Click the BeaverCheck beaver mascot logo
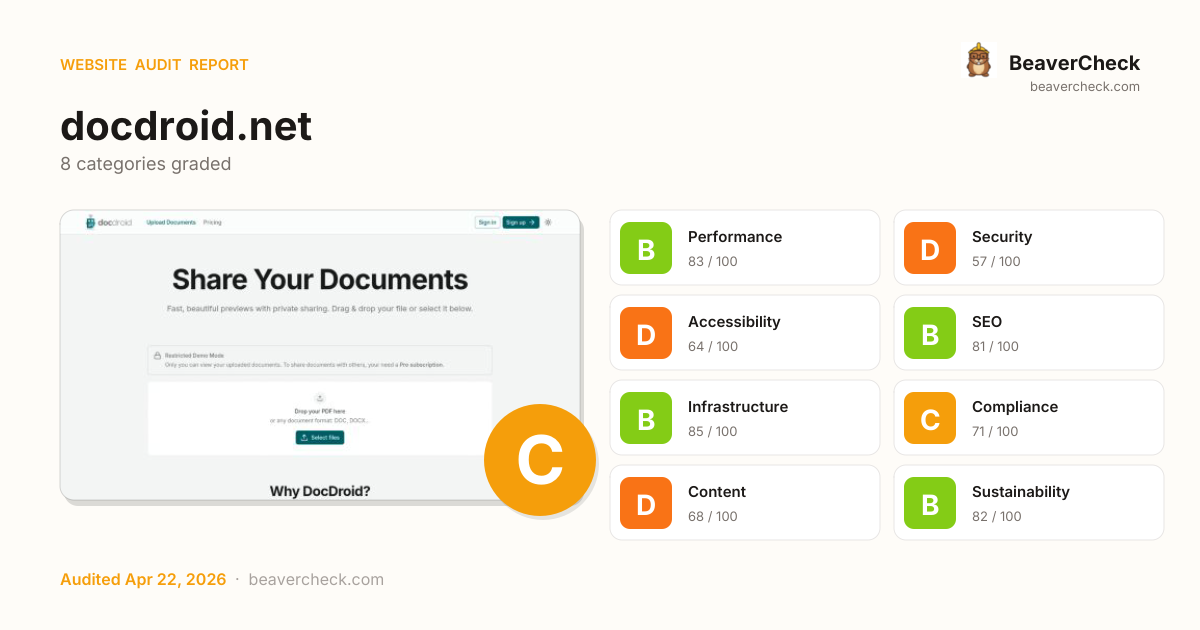Screen dimensions: 1200x630 click(978, 61)
